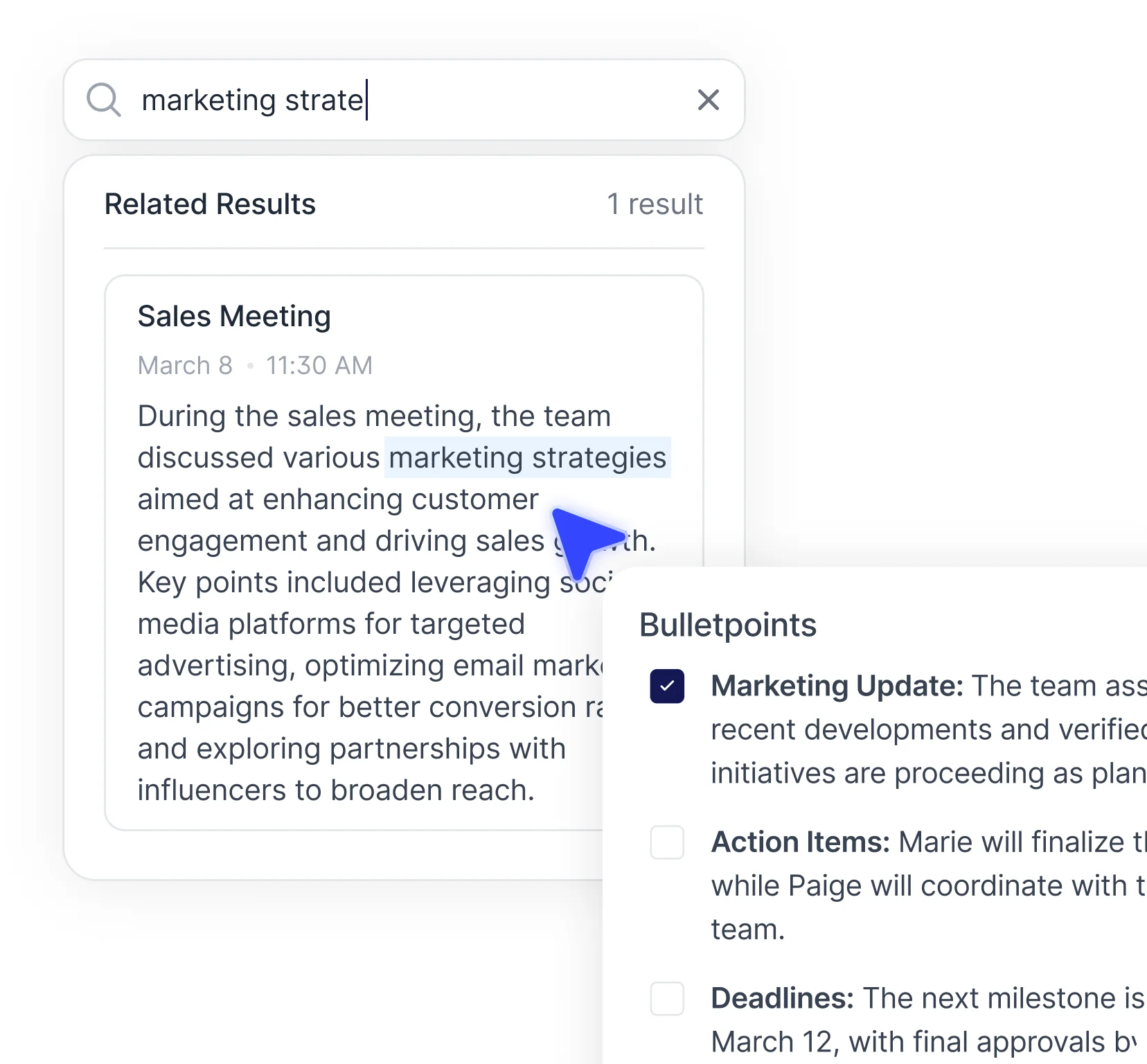Click the "1 result" count label
Screen dimensions: 1147x1064
655,204
